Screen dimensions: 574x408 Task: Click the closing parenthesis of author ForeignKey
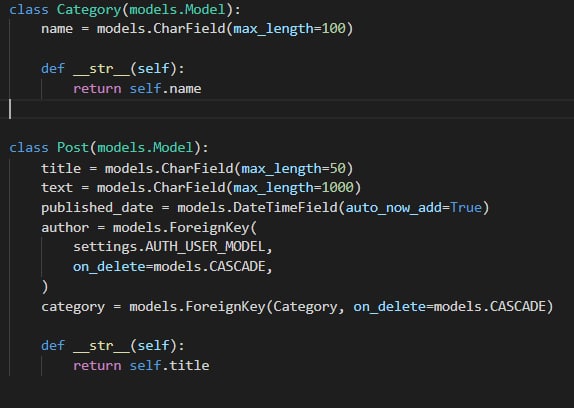[x=45, y=286]
